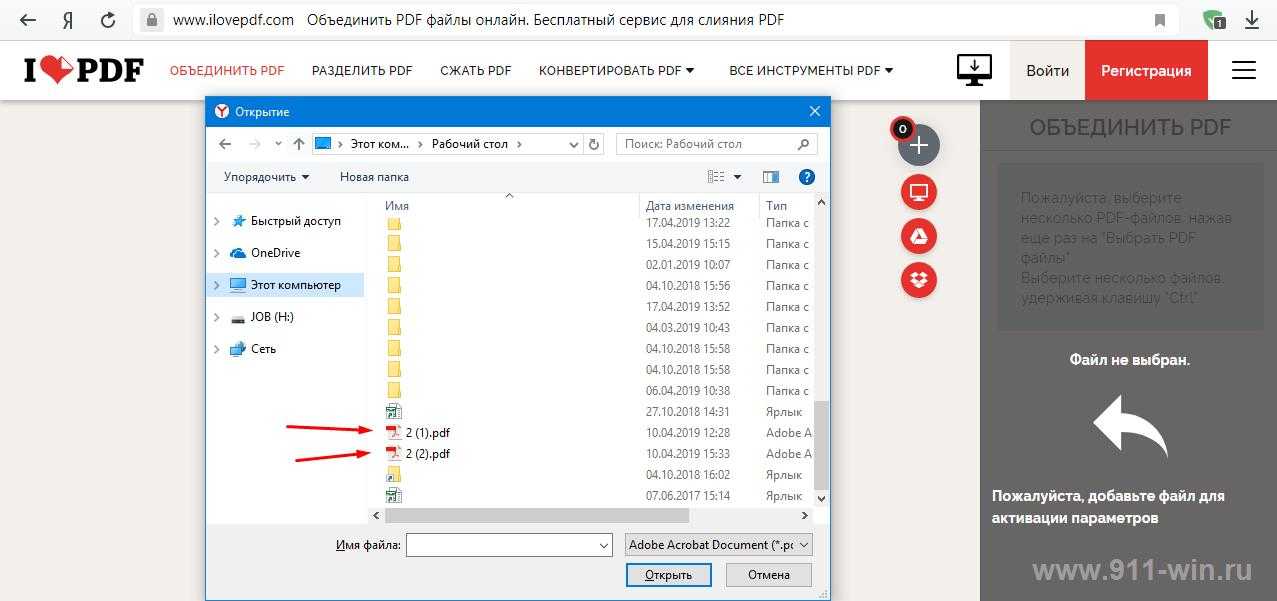Click the desktop app monitor icon in header

974,70
